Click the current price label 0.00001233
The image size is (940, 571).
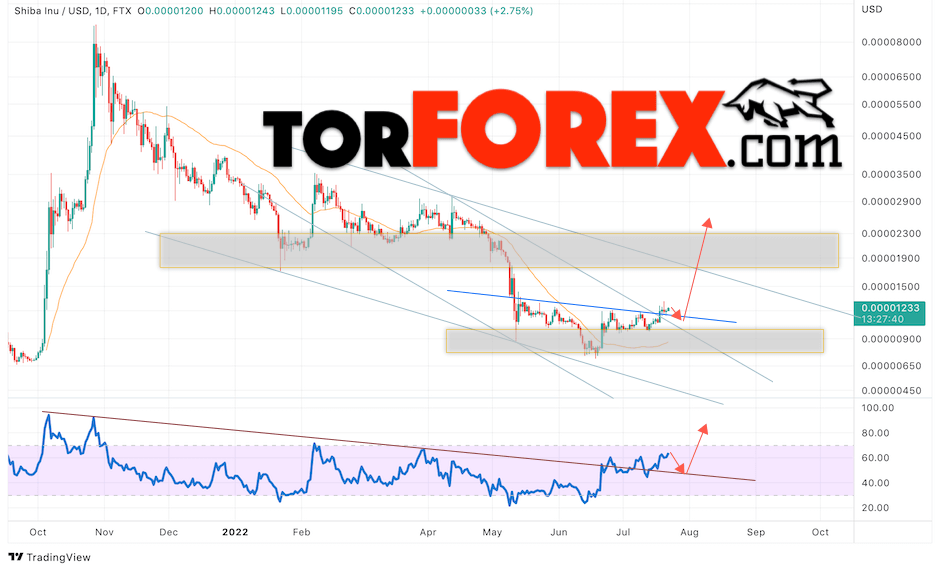(x=890, y=308)
